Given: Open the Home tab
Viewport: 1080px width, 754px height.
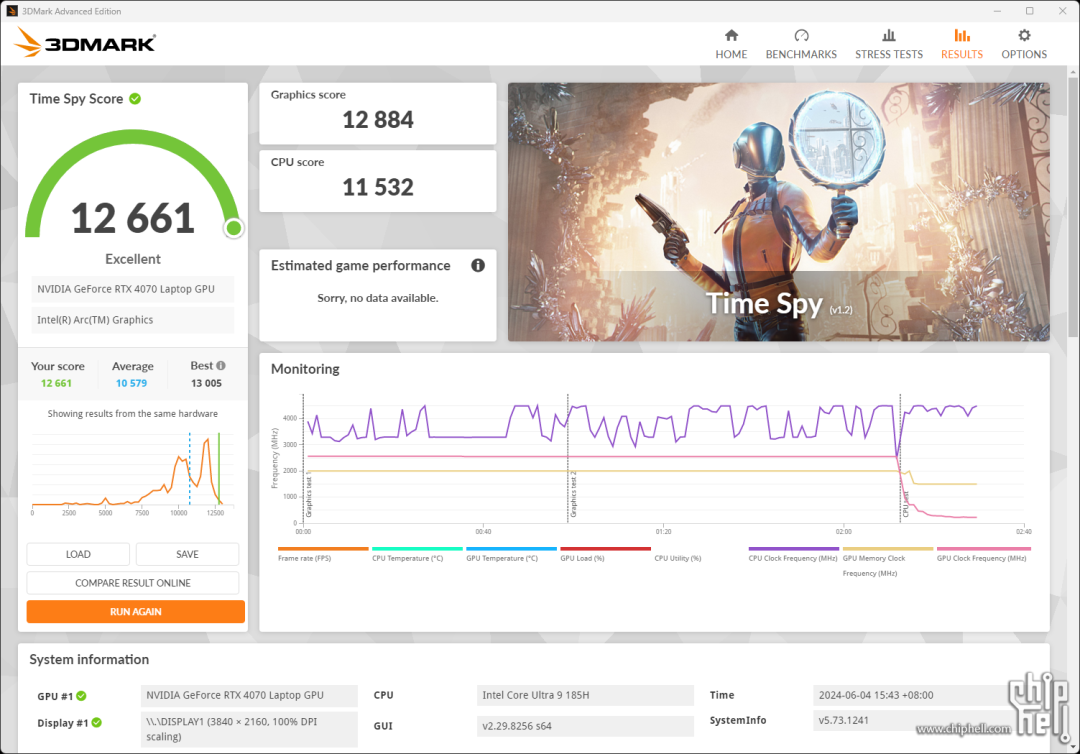Looking at the screenshot, I should click(731, 44).
